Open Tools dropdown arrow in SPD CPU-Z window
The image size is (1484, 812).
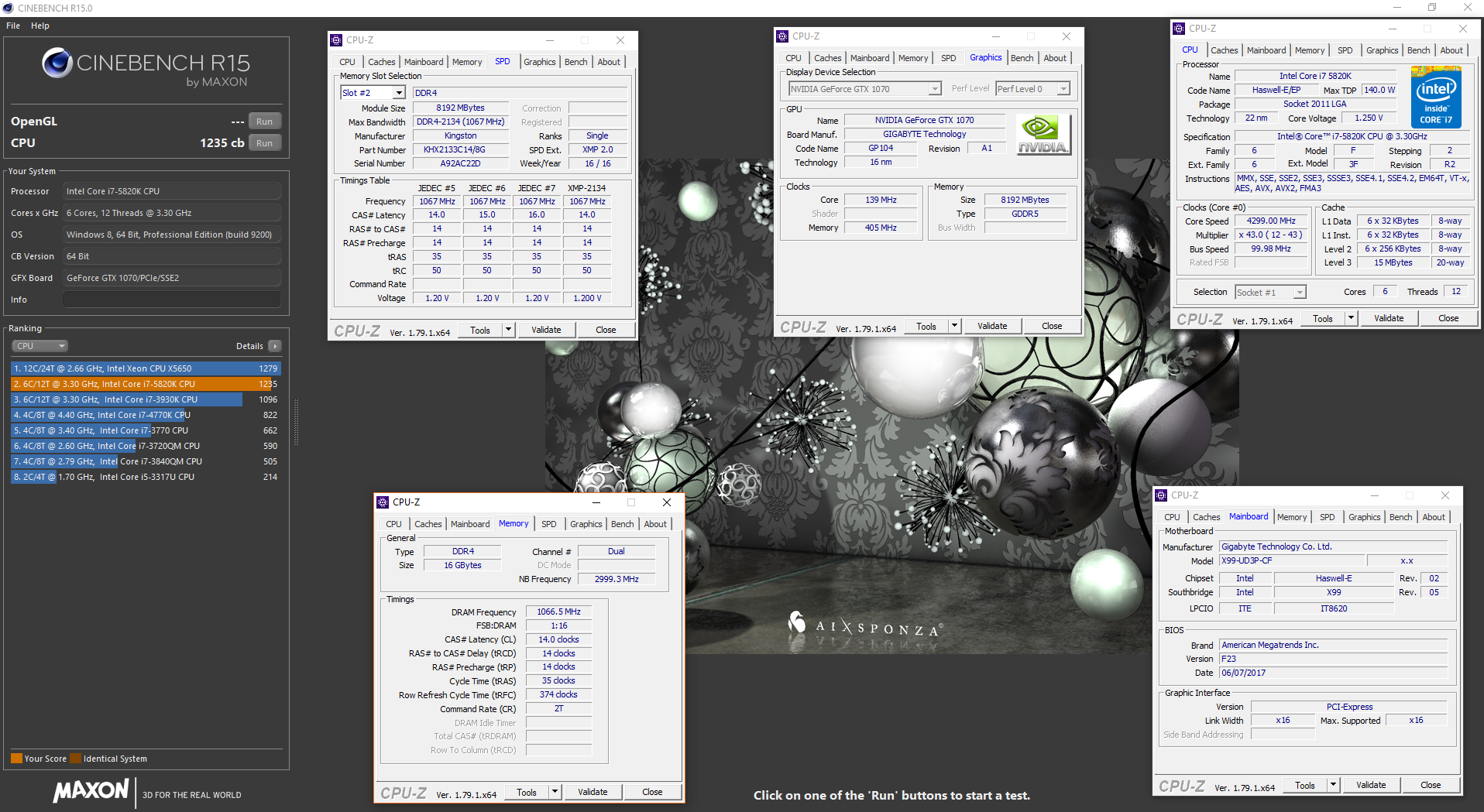[x=509, y=330]
